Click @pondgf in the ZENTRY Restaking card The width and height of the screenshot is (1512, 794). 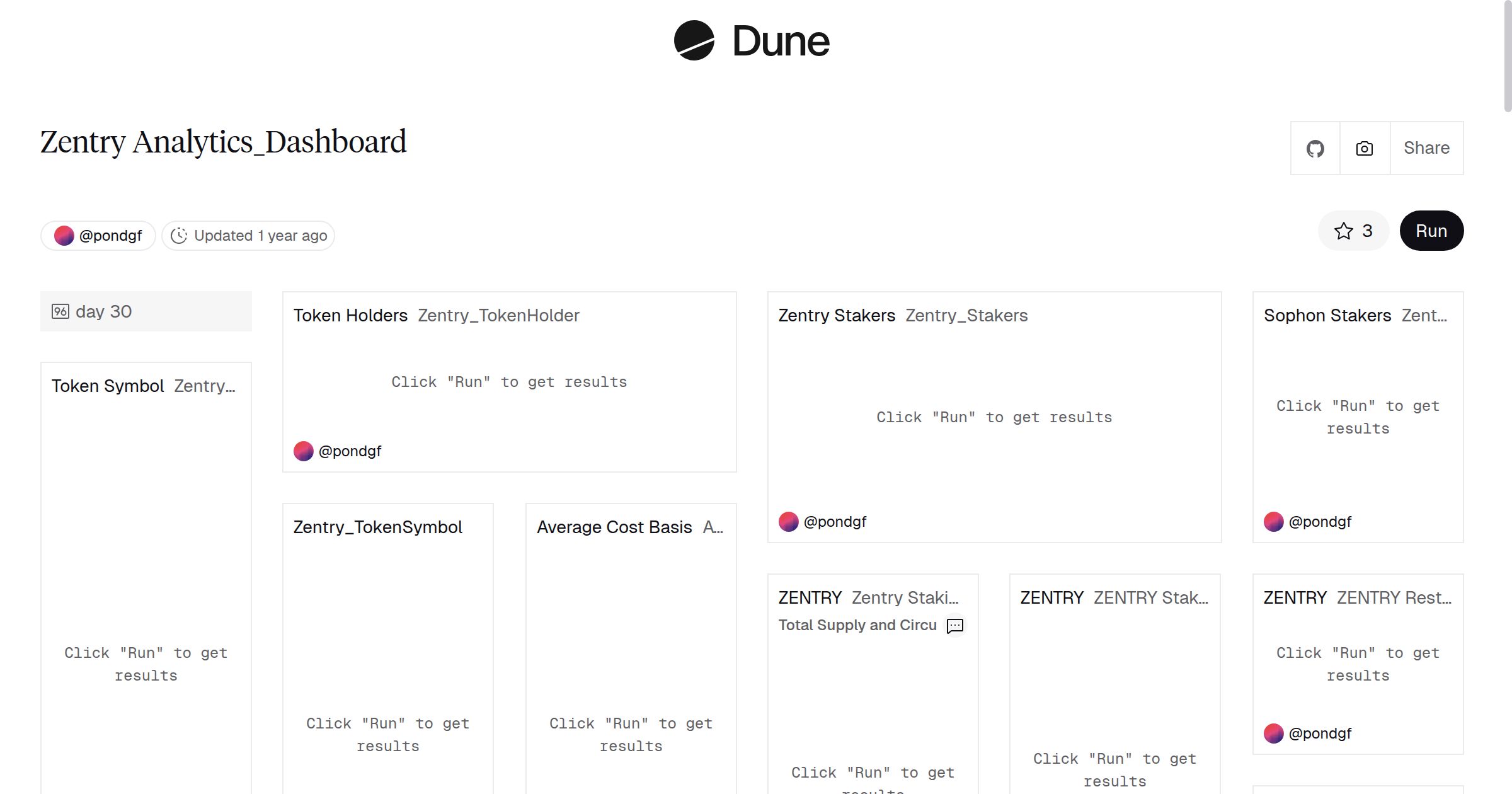coord(1320,734)
